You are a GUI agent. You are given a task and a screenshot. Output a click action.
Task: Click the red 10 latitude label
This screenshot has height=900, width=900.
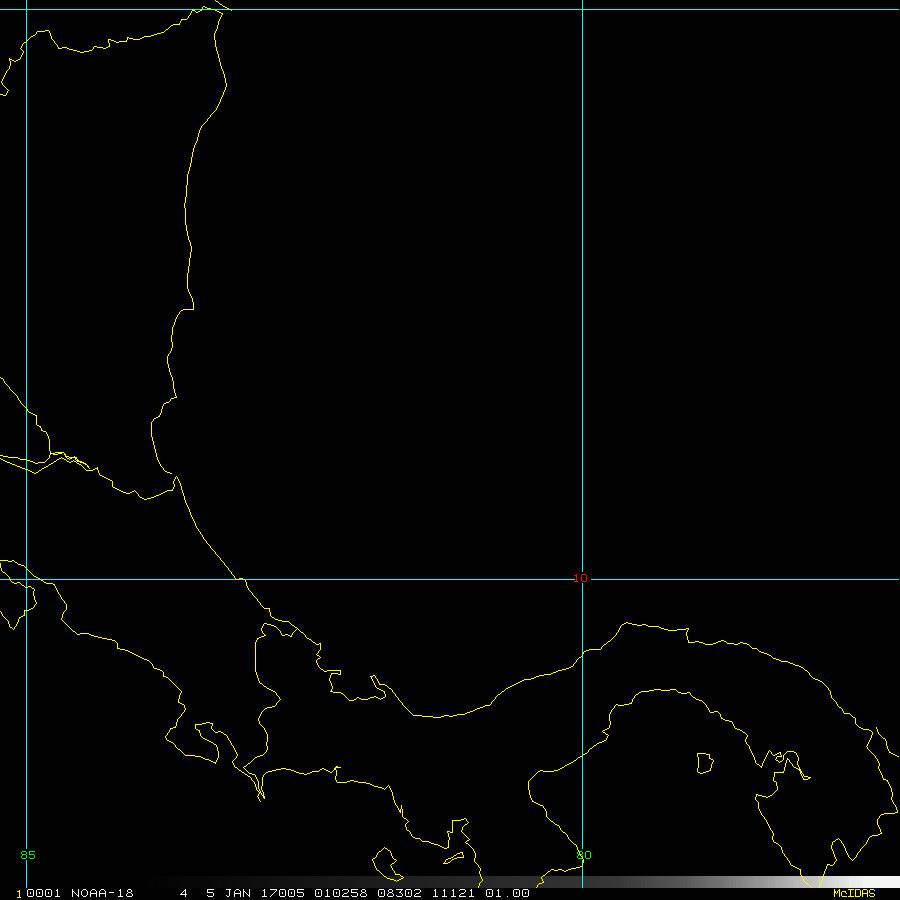click(581, 578)
